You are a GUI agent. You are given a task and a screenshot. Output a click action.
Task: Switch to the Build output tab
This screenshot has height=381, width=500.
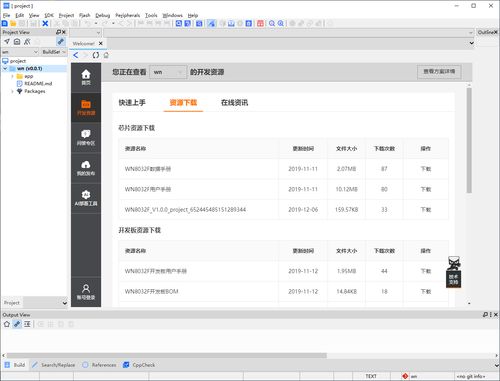pos(15,365)
